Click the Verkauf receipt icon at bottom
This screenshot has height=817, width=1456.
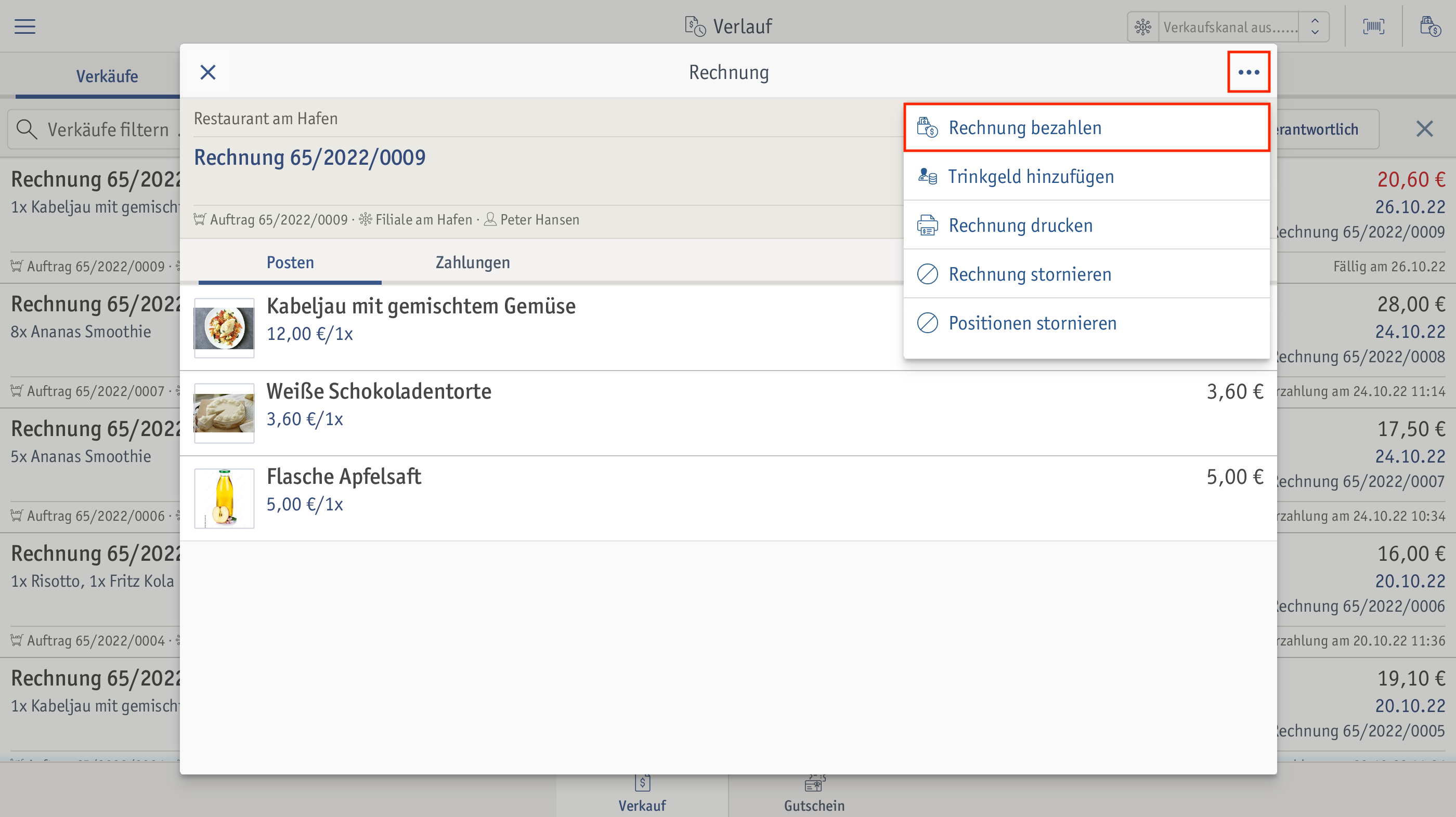point(642,783)
